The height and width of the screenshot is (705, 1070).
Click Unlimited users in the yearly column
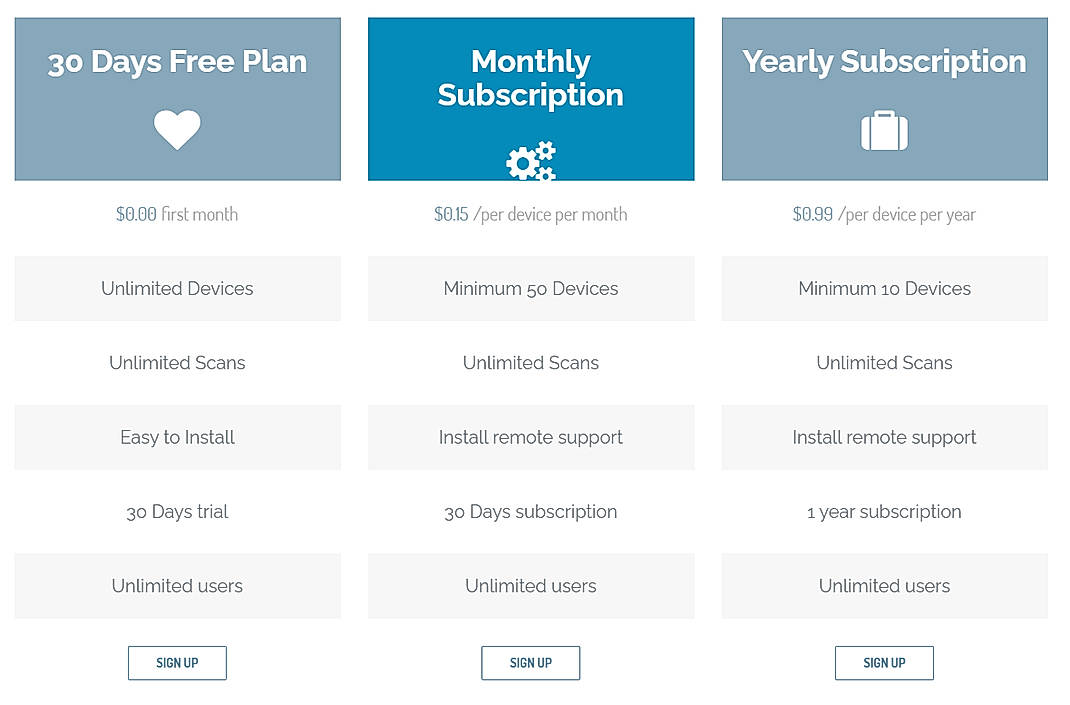[x=884, y=586]
